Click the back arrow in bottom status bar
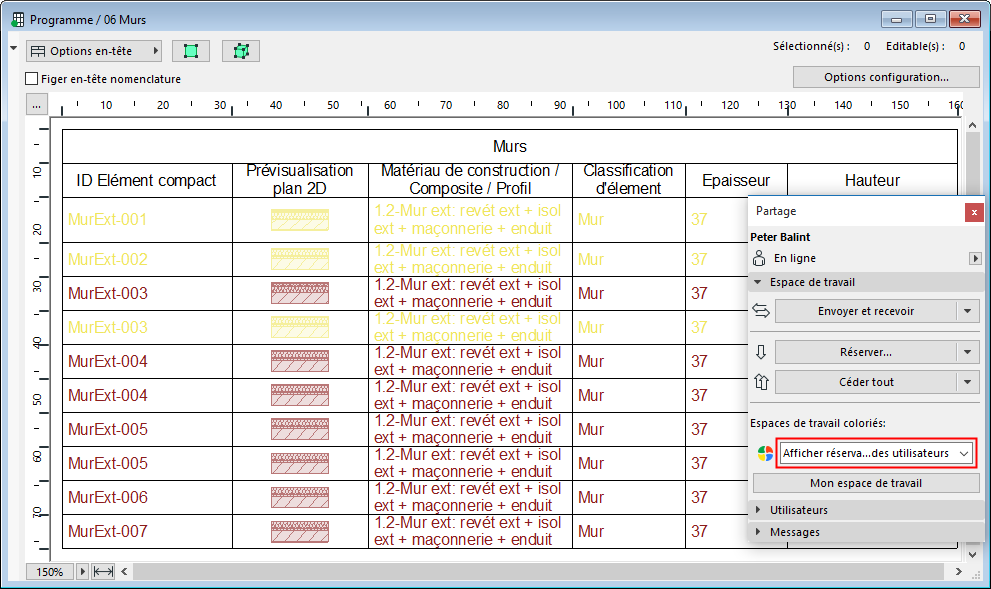This screenshot has width=991, height=589. [x=125, y=571]
